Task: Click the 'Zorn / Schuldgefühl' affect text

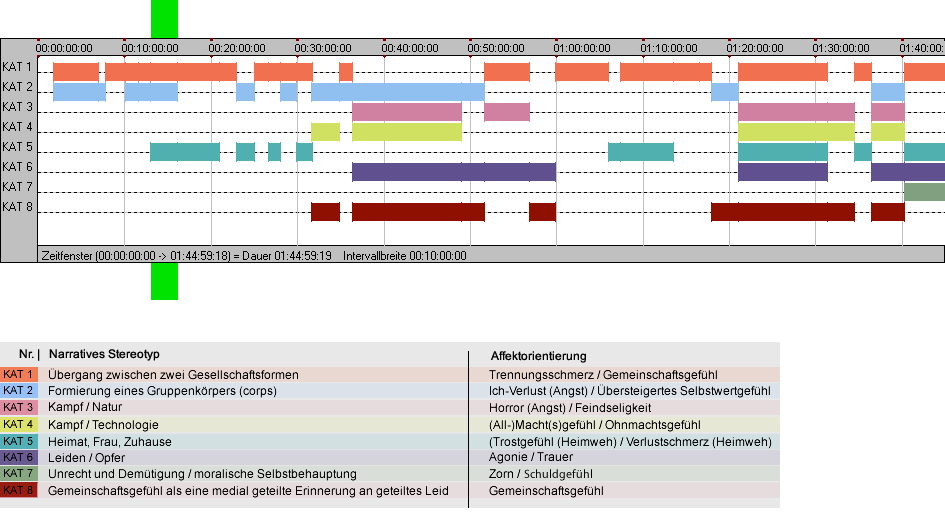Action: point(541,474)
